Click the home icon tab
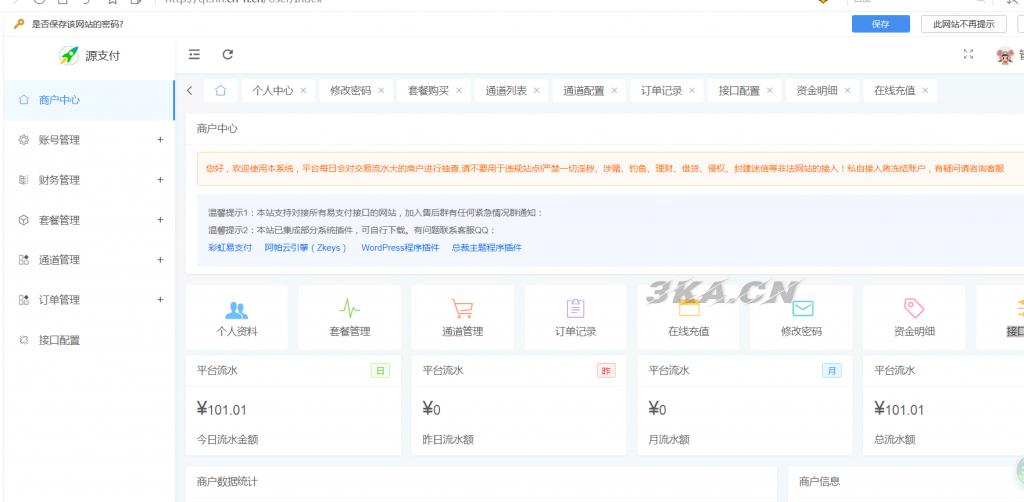 pyautogui.click(x=220, y=90)
